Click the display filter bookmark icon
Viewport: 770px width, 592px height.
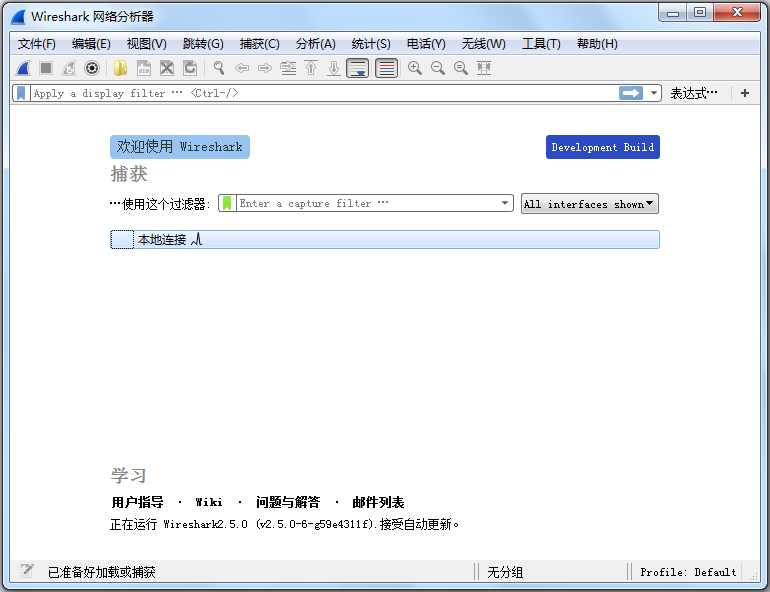21,93
